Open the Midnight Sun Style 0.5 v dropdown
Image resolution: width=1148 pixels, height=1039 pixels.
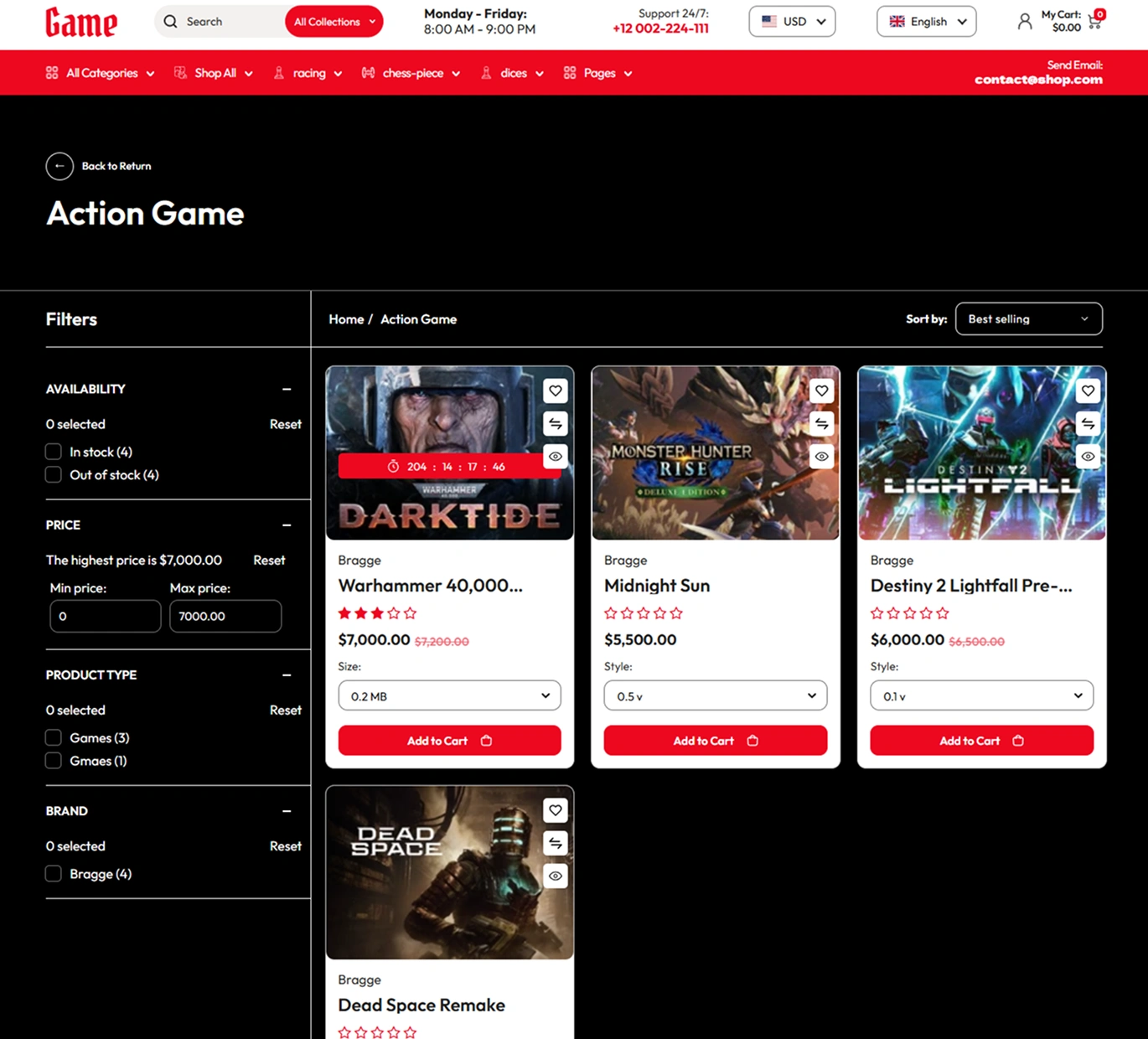point(716,696)
